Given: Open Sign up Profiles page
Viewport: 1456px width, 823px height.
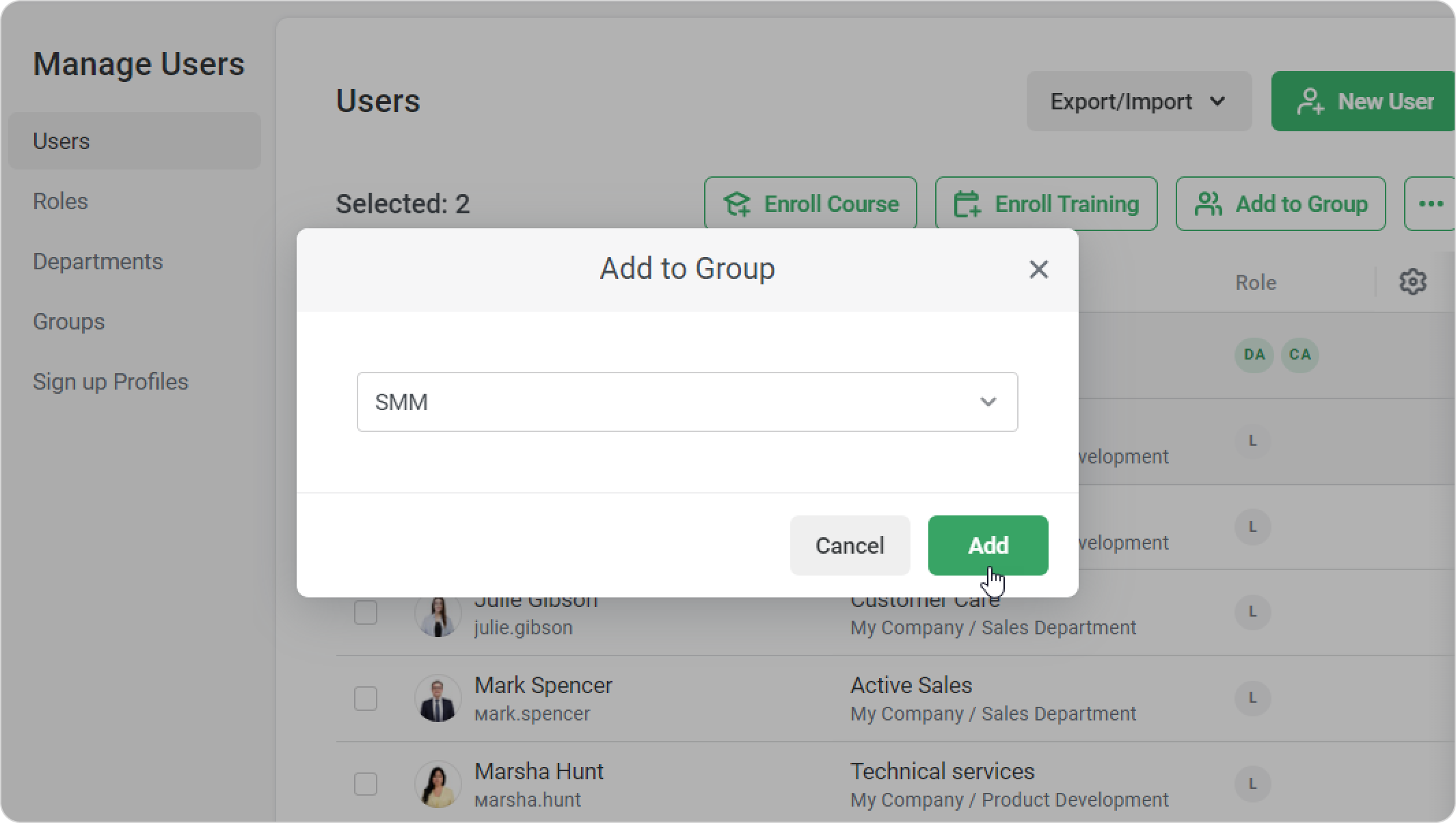Looking at the screenshot, I should 110,382.
